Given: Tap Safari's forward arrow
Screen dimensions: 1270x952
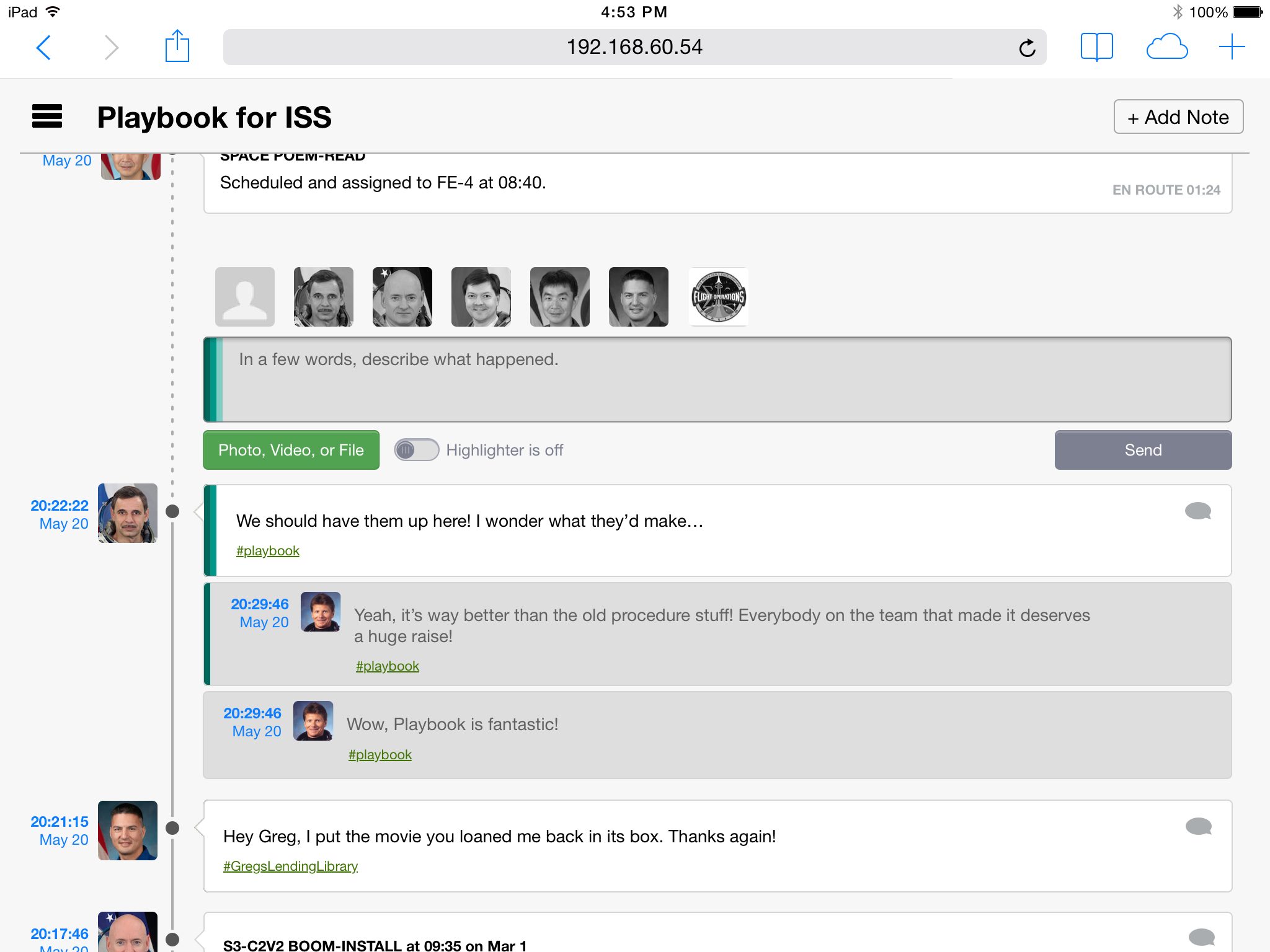Looking at the screenshot, I should click(x=111, y=47).
